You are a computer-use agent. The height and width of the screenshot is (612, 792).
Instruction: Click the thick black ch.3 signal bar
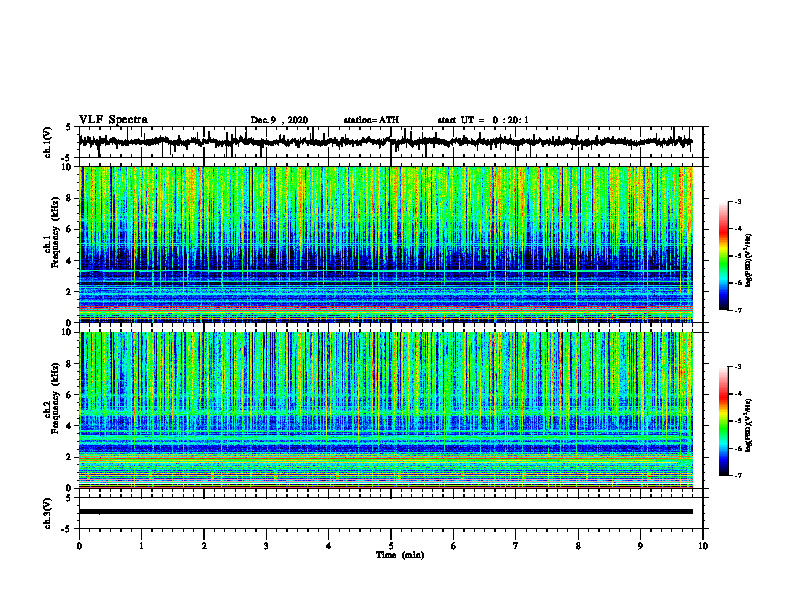tap(385, 512)
